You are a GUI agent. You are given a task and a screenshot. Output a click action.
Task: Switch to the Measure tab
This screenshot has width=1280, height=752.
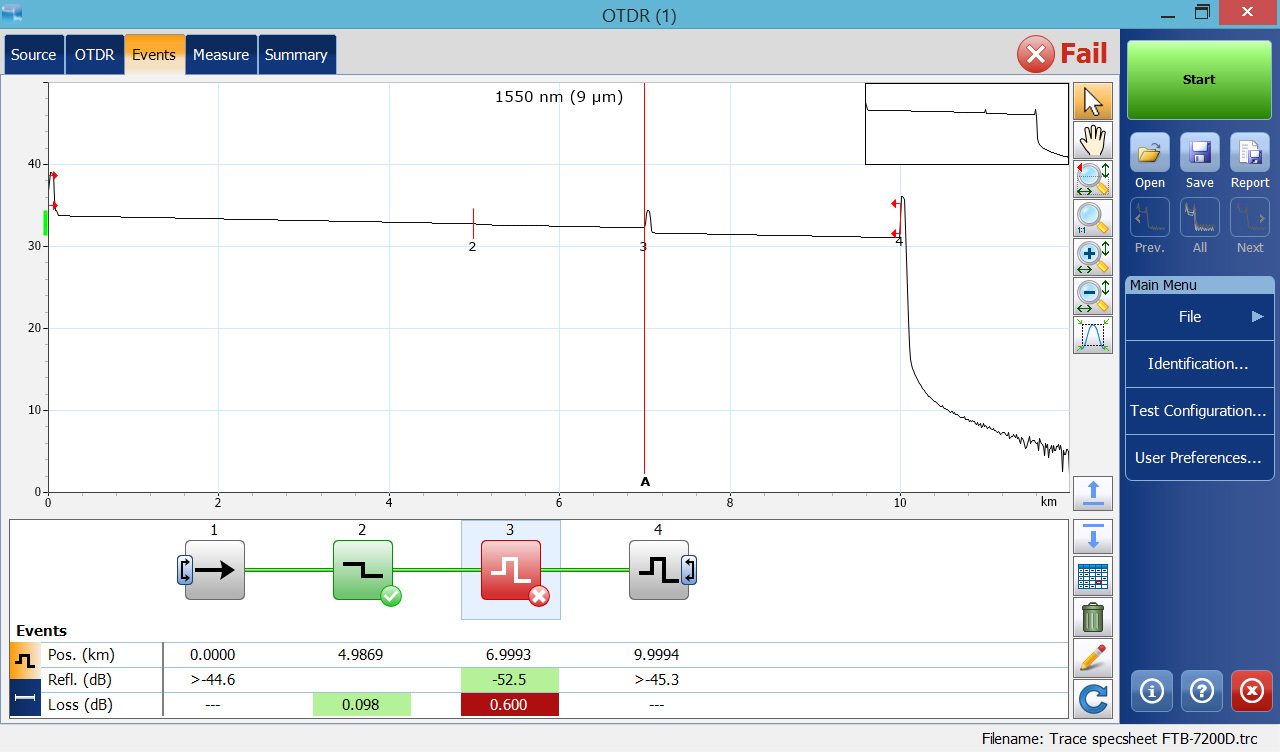(221, 55)
